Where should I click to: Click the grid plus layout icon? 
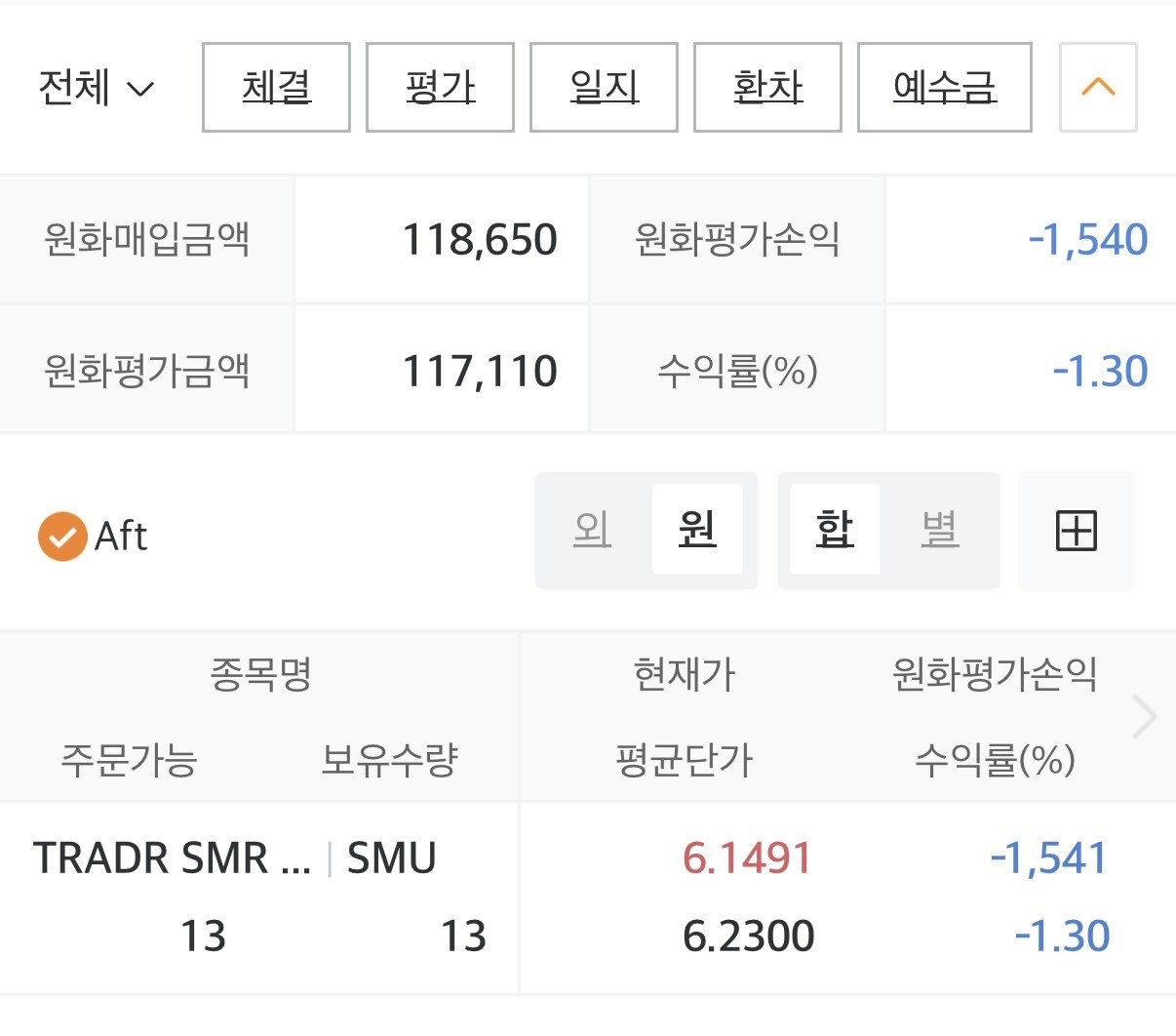1076,531
